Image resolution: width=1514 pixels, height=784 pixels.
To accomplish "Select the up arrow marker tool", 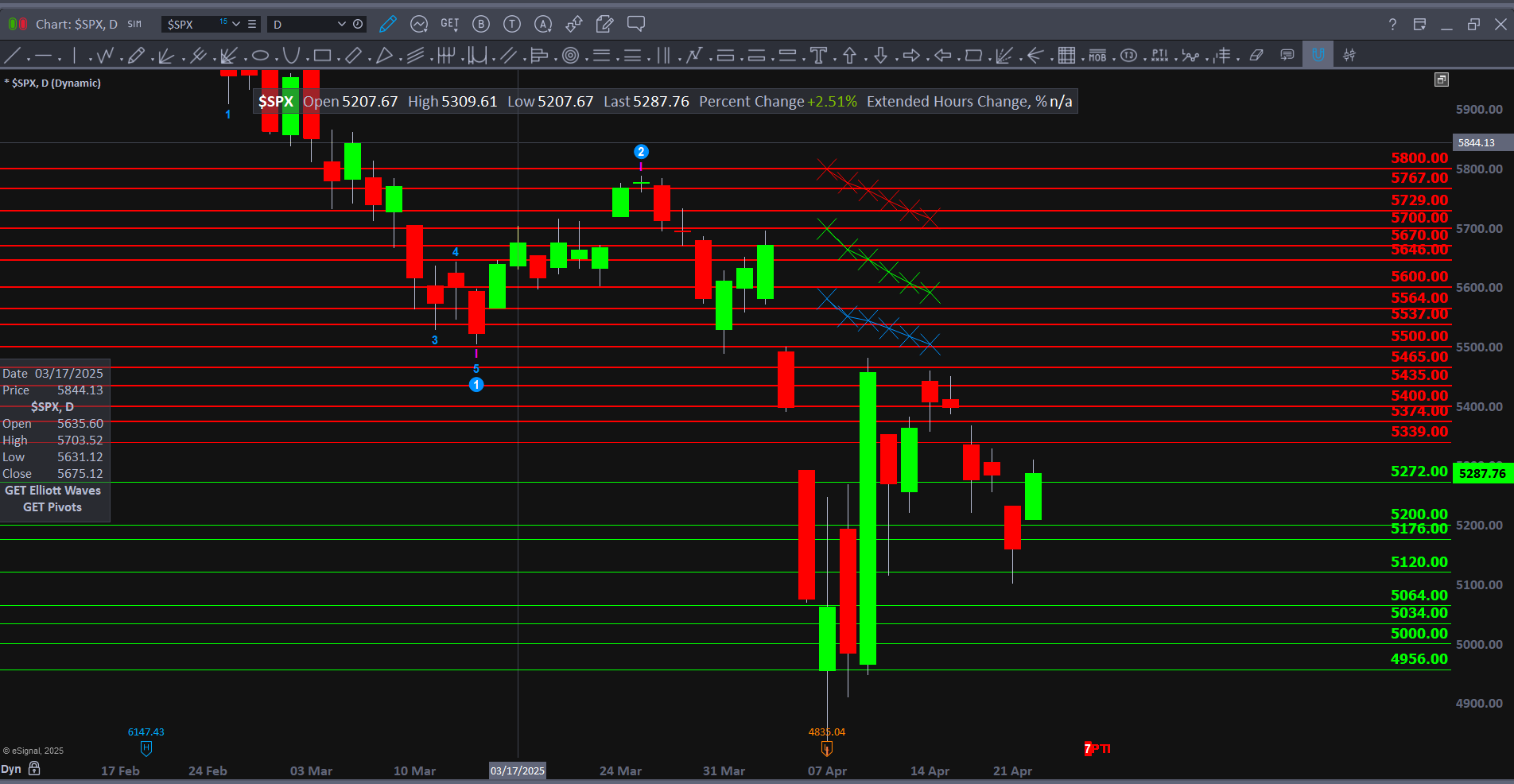I will click(849, 56).
